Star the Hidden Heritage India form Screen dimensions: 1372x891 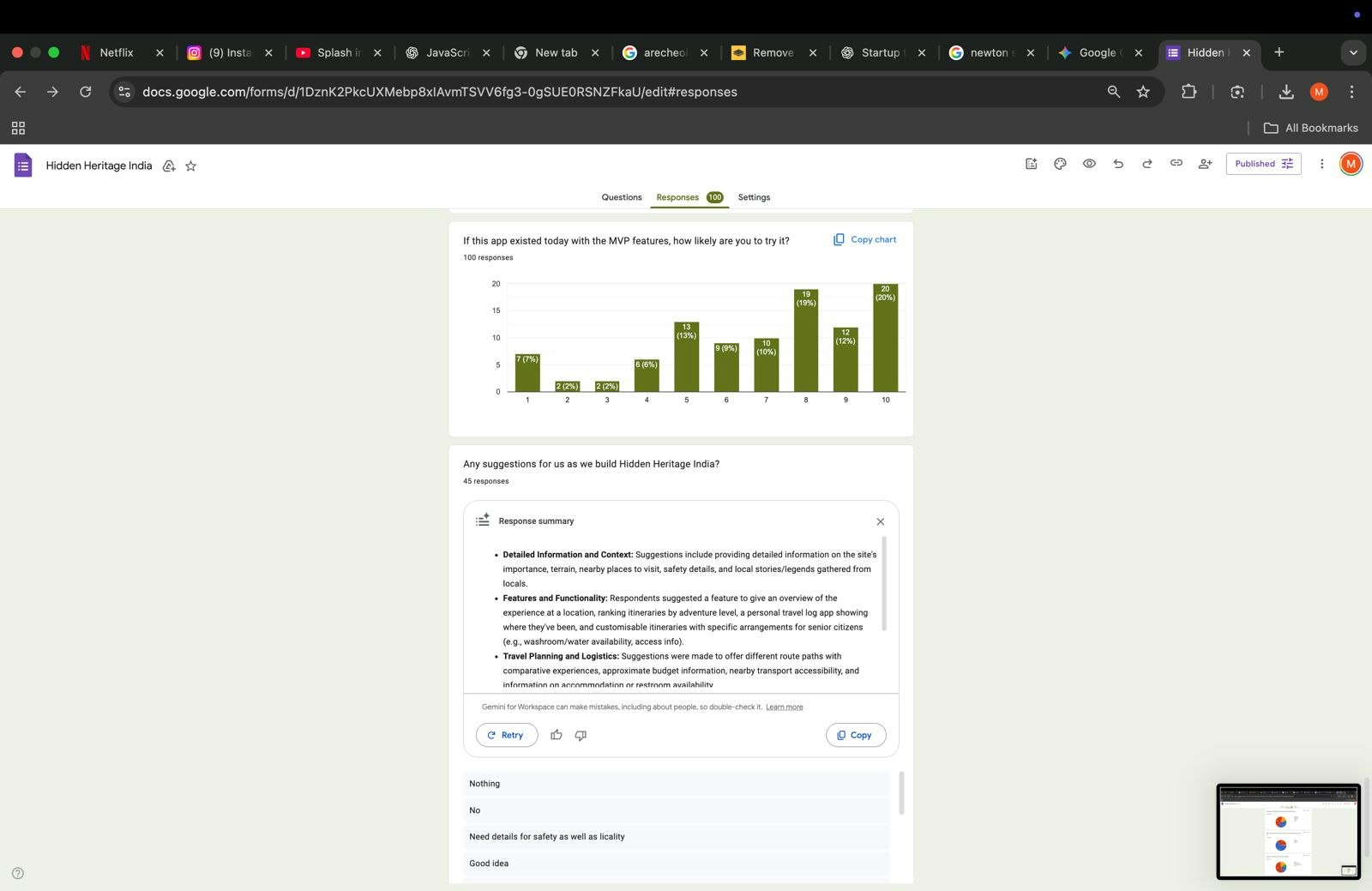coord(191,166)
